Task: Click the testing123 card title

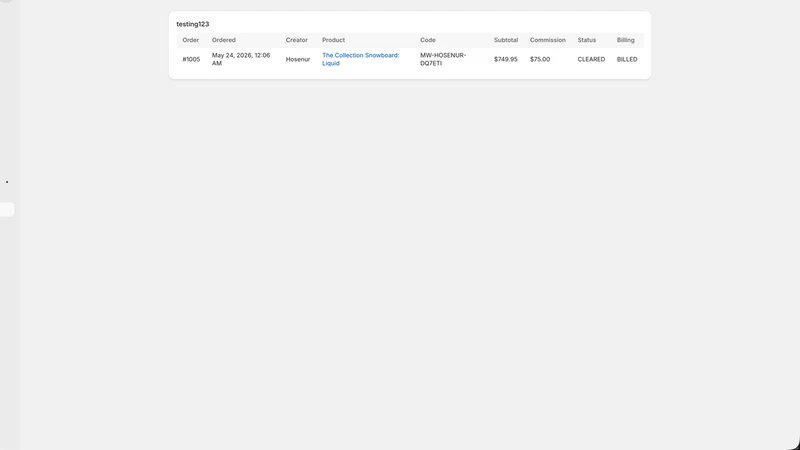Action: click(x=193, y=24)
